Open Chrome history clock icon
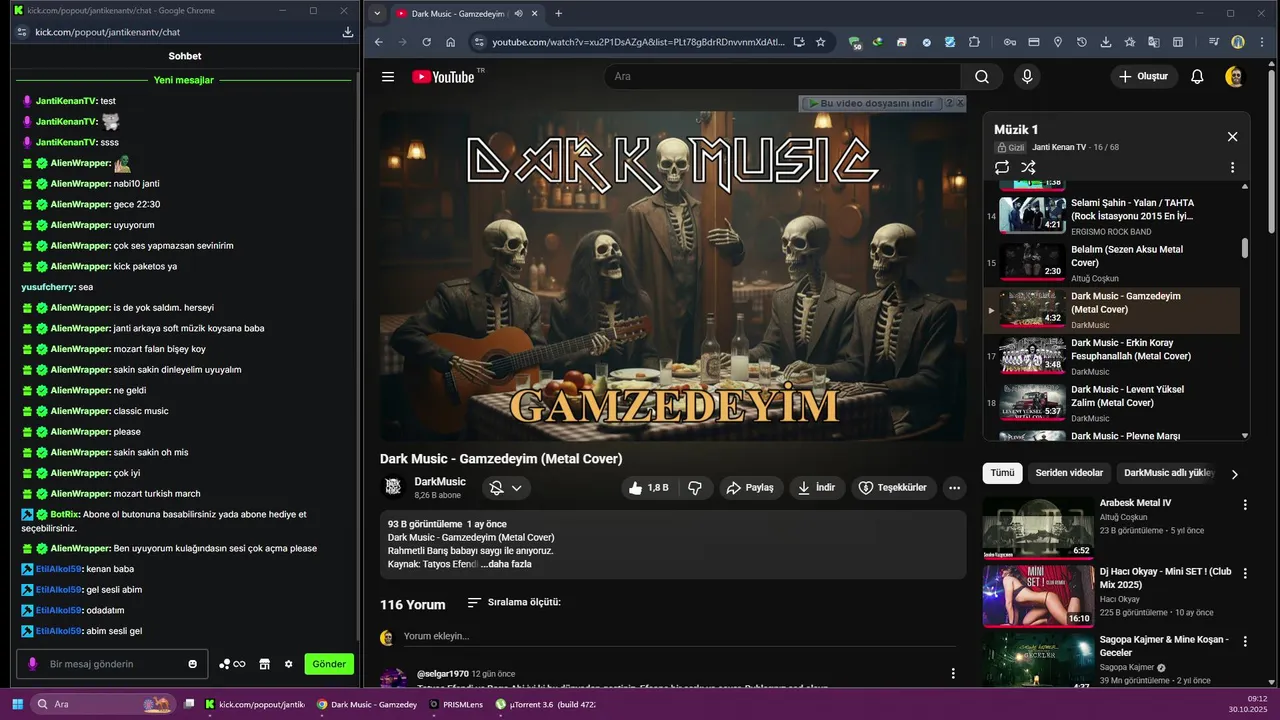Screen dimensions: 1280x720 point(1082,42)
